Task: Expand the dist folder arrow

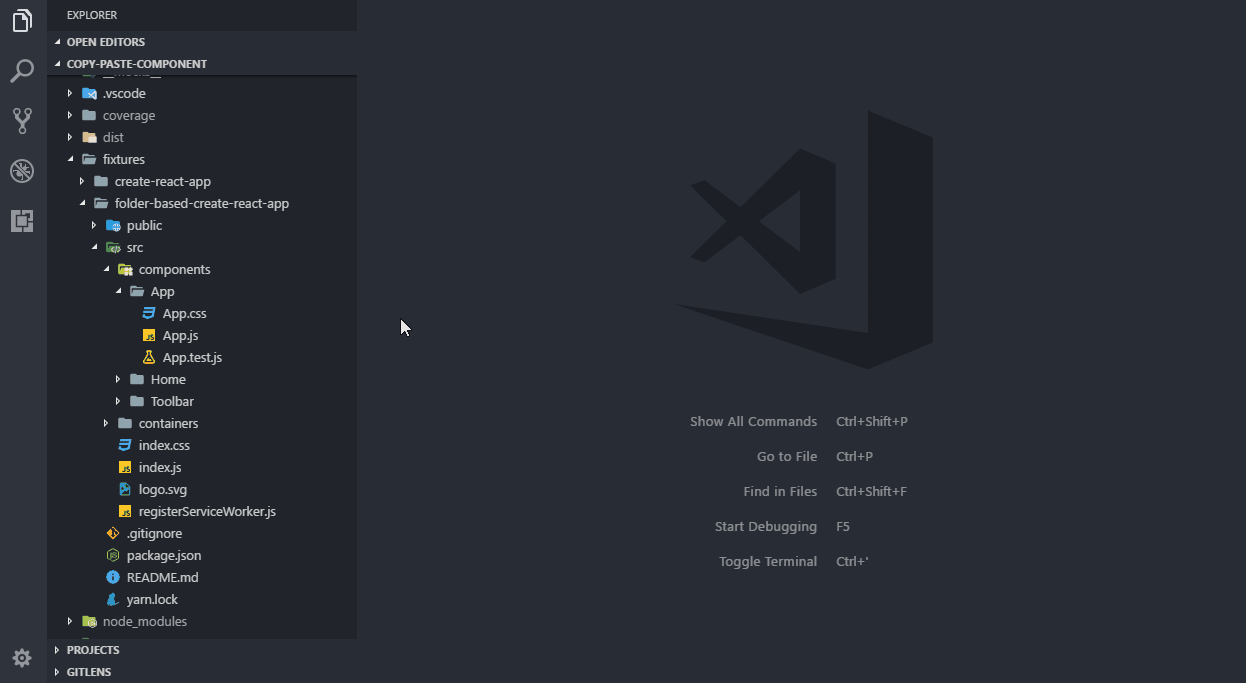Action: coord(70,137)
